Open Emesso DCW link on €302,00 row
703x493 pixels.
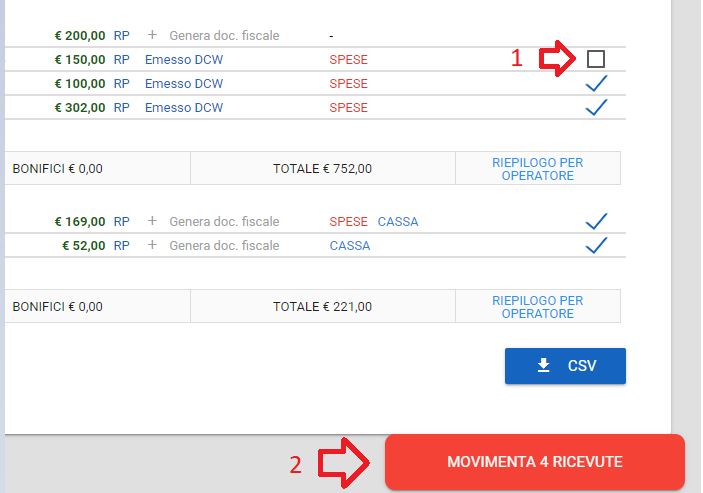click(x=183, y=107)
